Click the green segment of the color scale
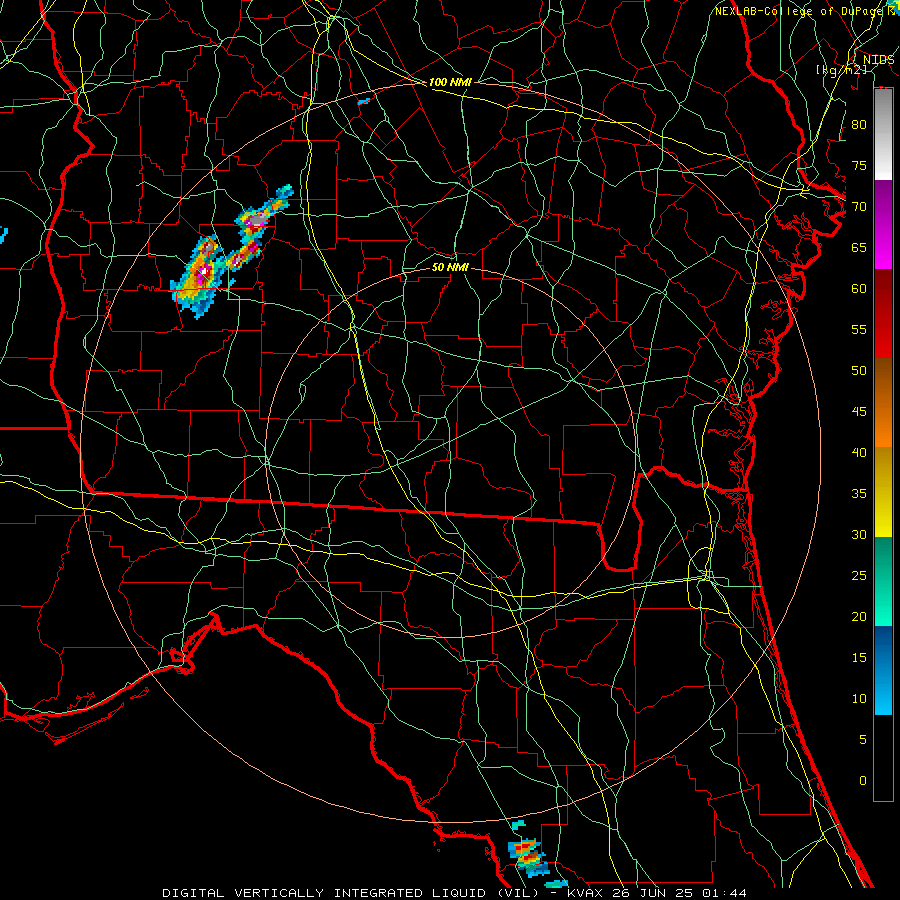 click(883, 581)
